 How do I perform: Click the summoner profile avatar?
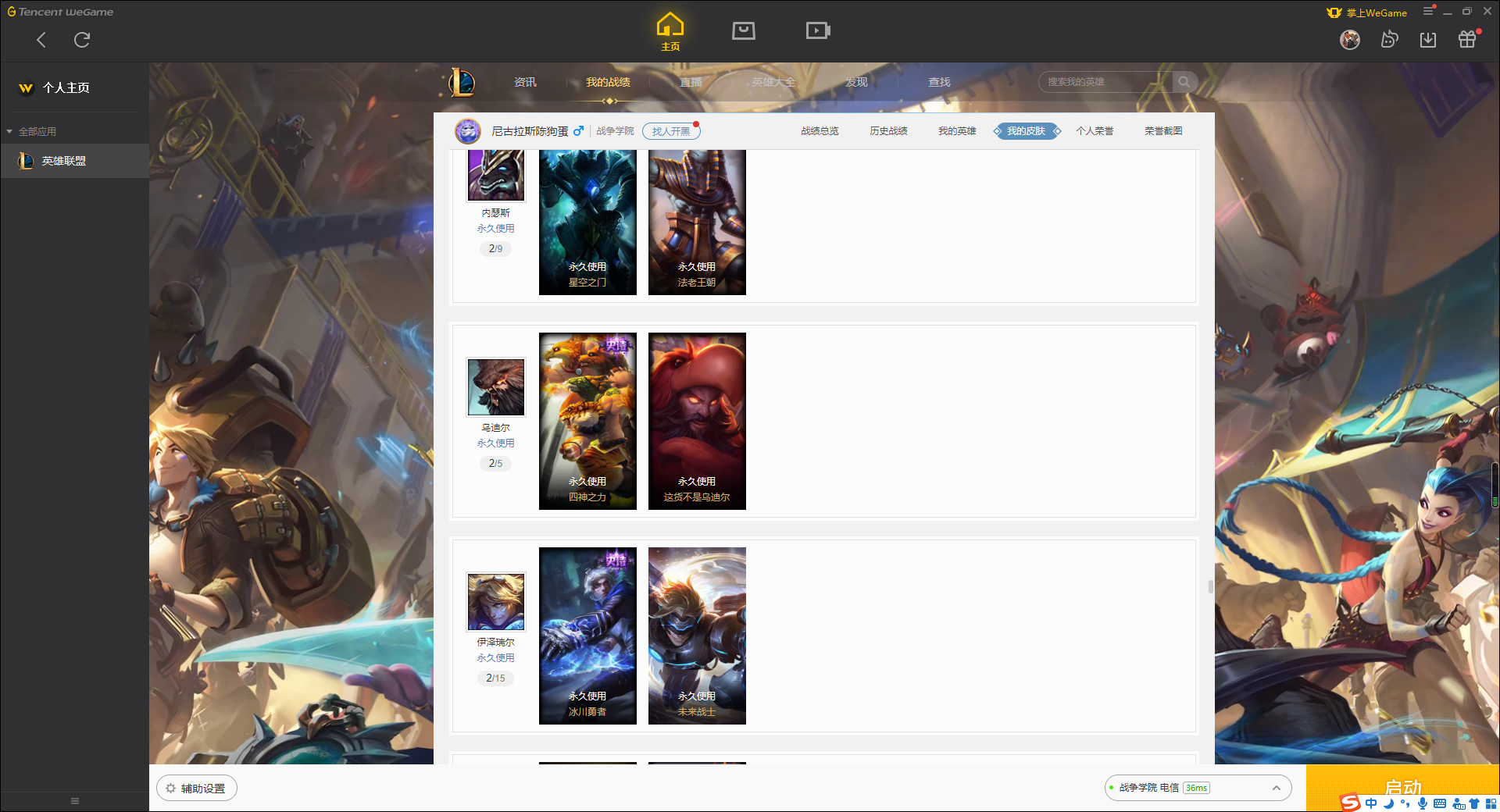tap(468, 131)
